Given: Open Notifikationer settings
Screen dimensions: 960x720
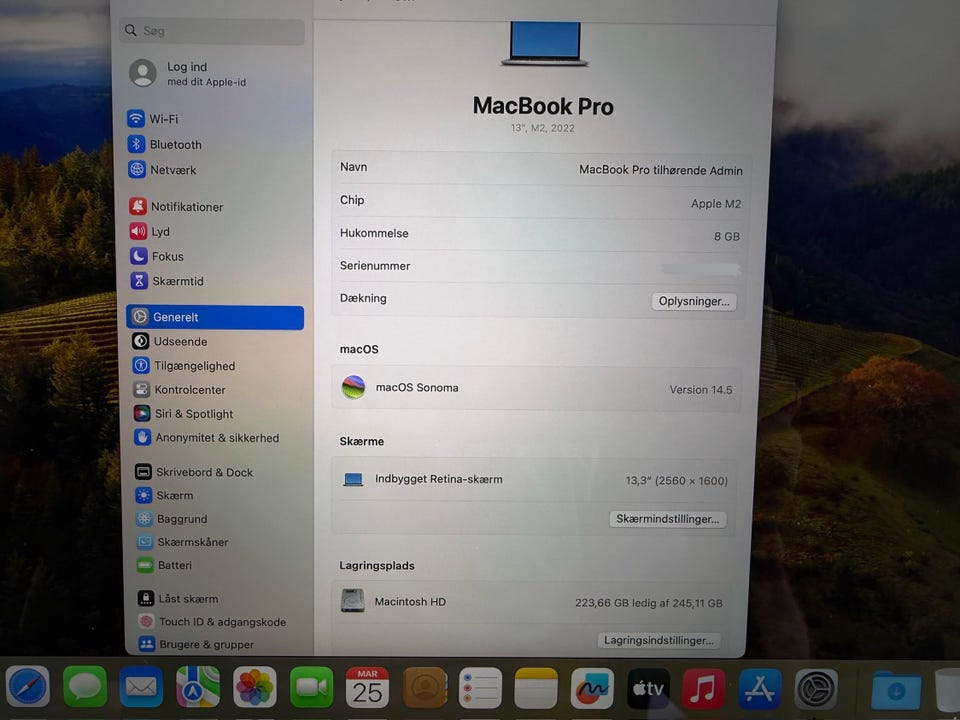Looking at the screenshot, I should click(176, 207).
